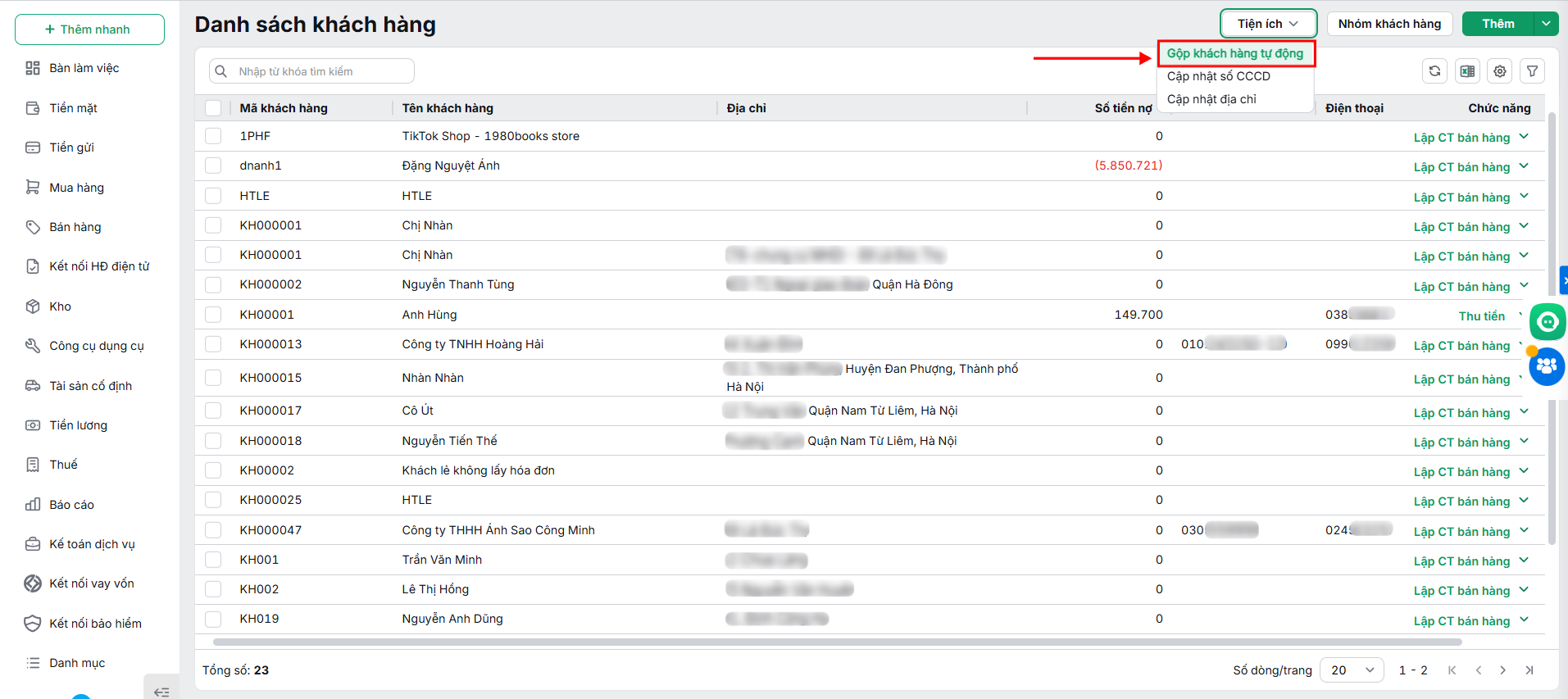Open Công cụ dụng cụ tools icon
Screen dimensions: 1568x699
point(33,346)
